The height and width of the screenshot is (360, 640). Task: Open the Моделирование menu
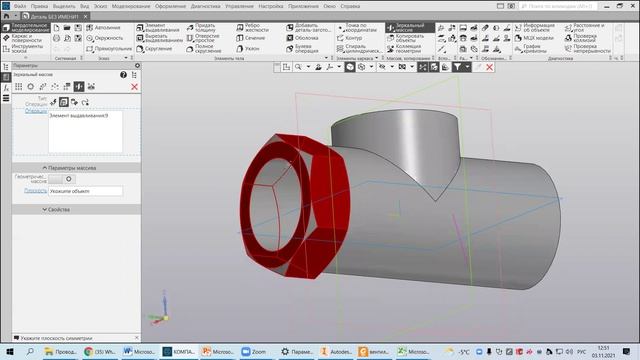[x=131, y=6]
